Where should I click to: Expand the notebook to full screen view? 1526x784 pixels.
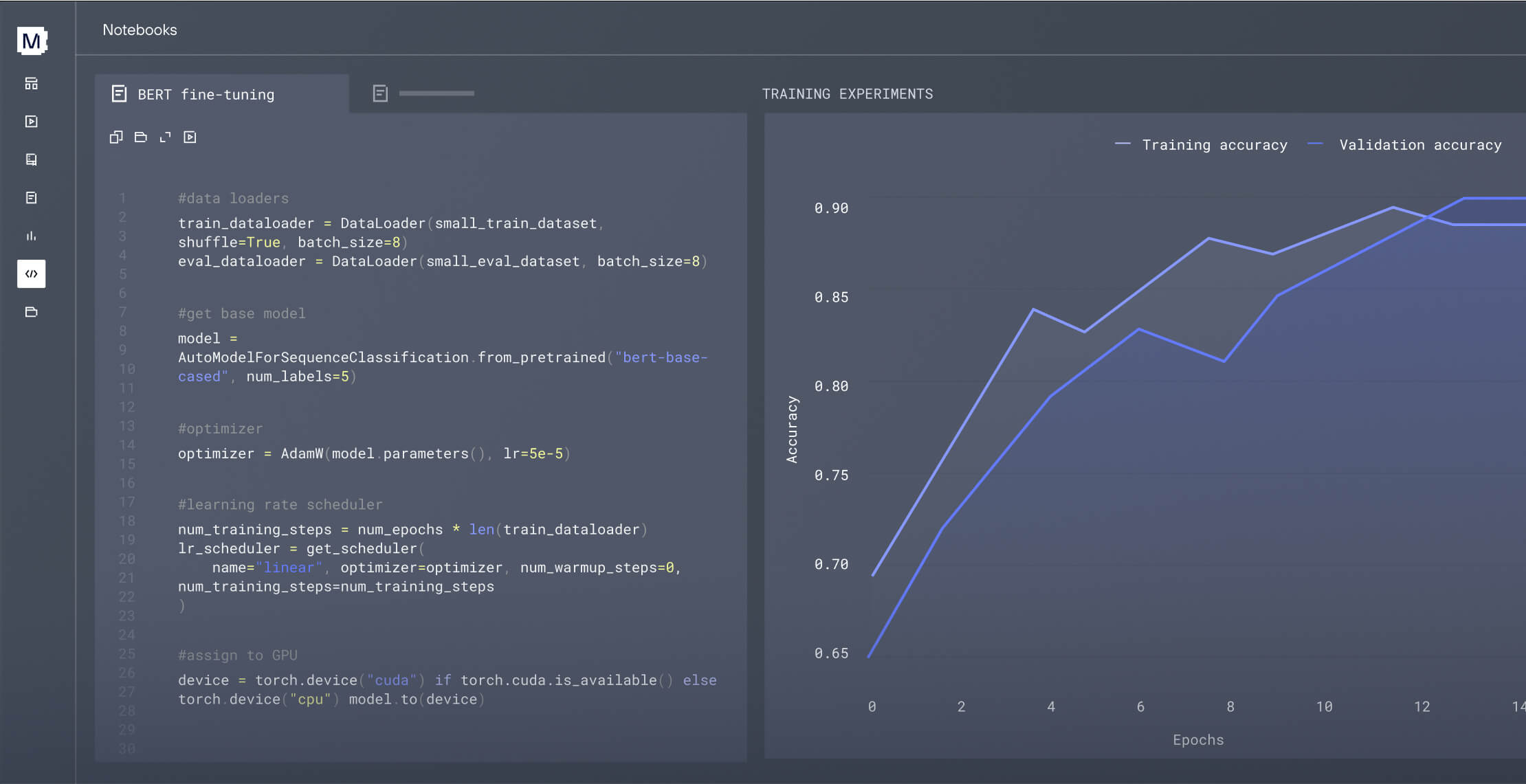tap(165, 137)
